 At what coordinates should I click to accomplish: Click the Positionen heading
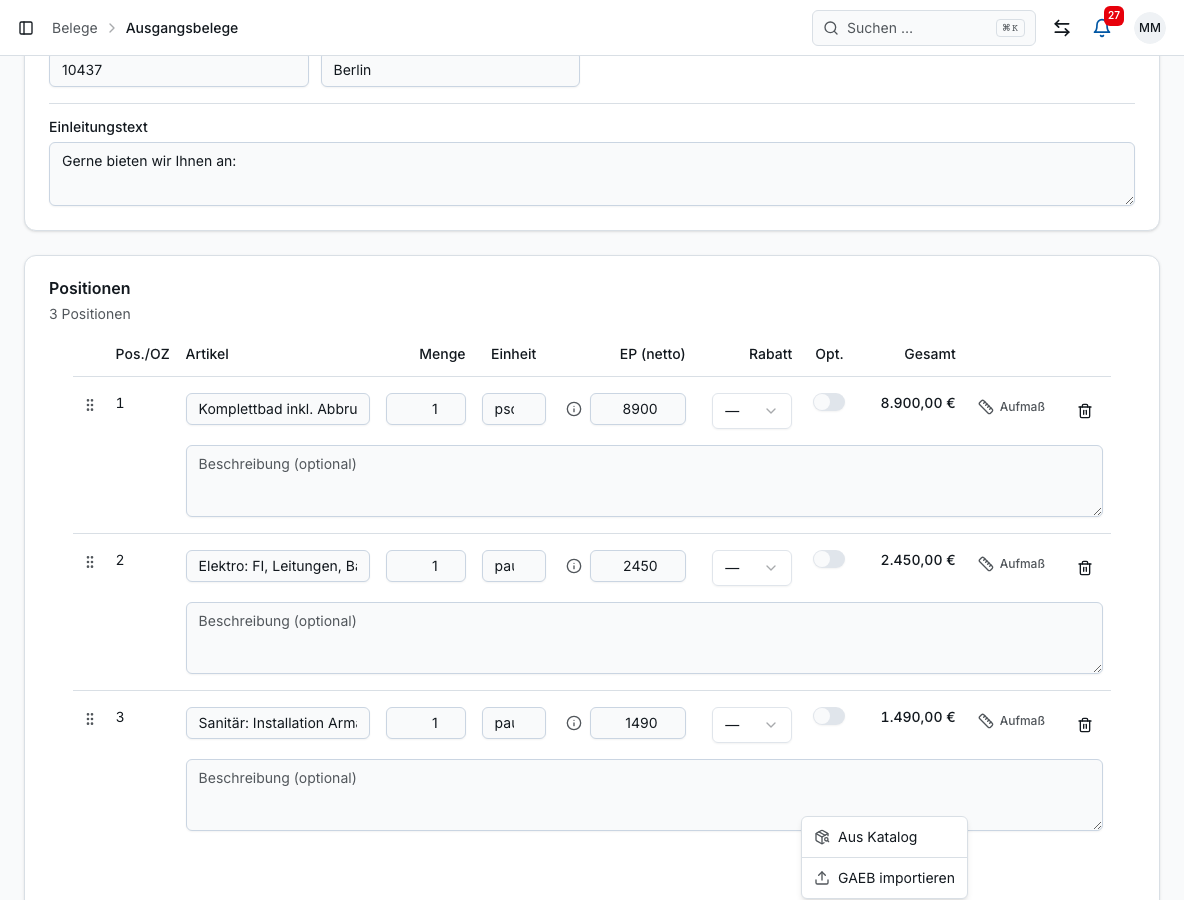[90, 288]
